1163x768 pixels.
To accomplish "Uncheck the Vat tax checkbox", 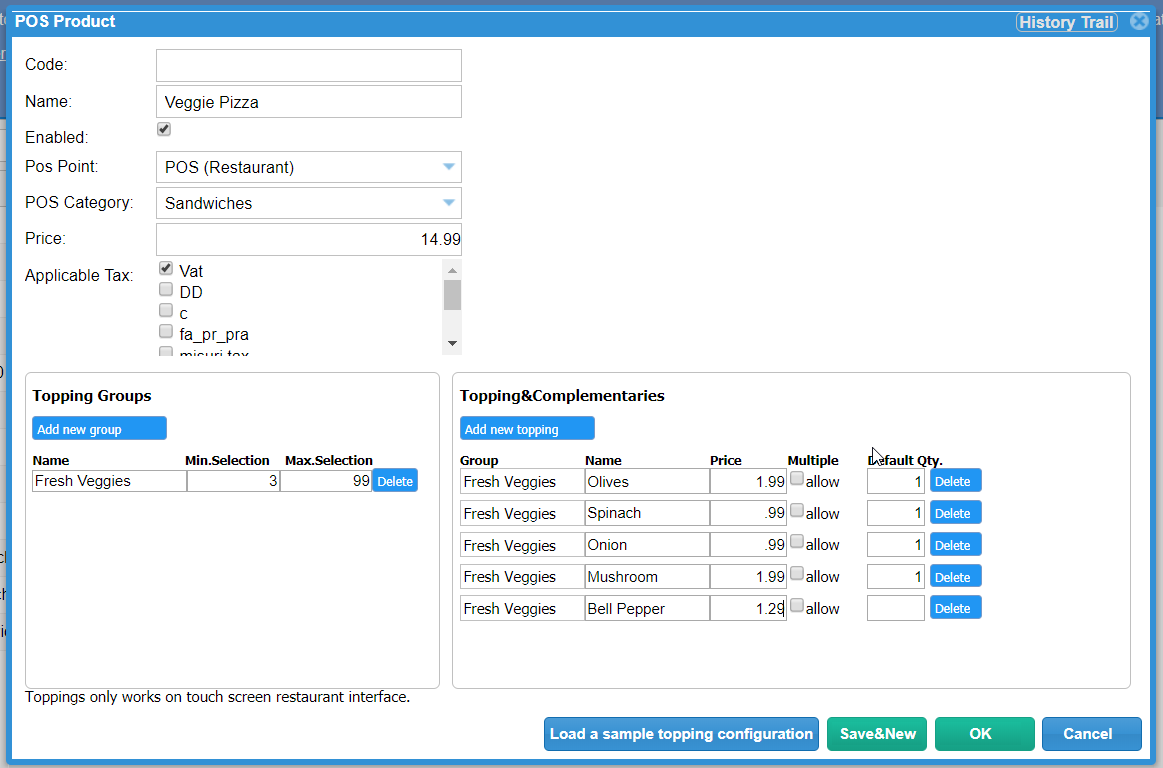I will coord(165,269).
